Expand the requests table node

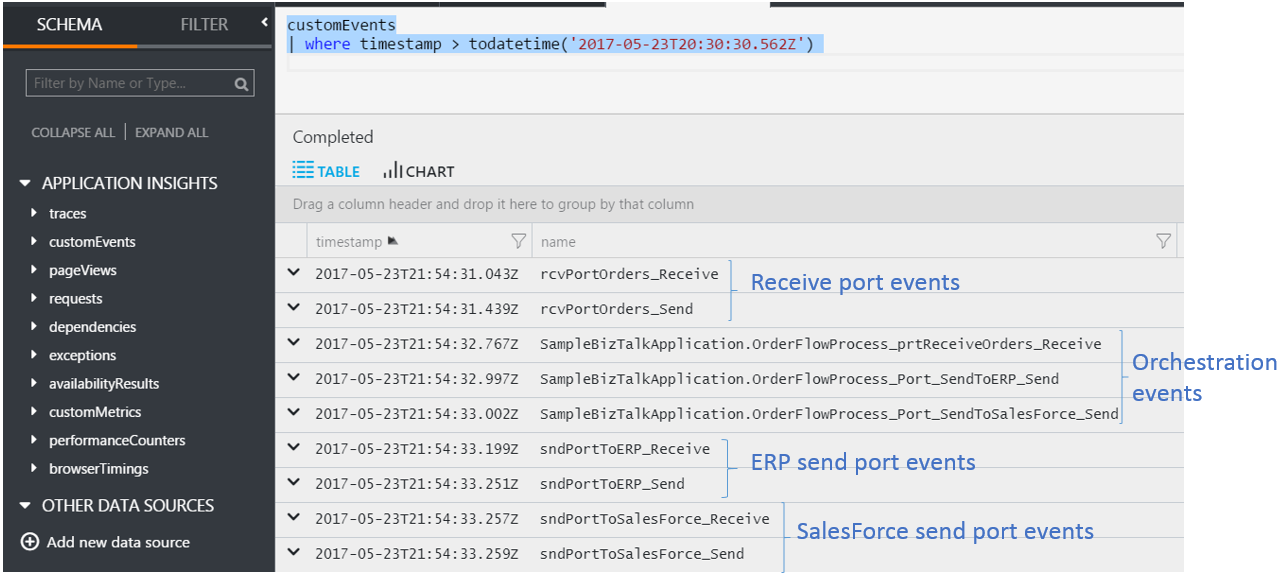[35, 298]
